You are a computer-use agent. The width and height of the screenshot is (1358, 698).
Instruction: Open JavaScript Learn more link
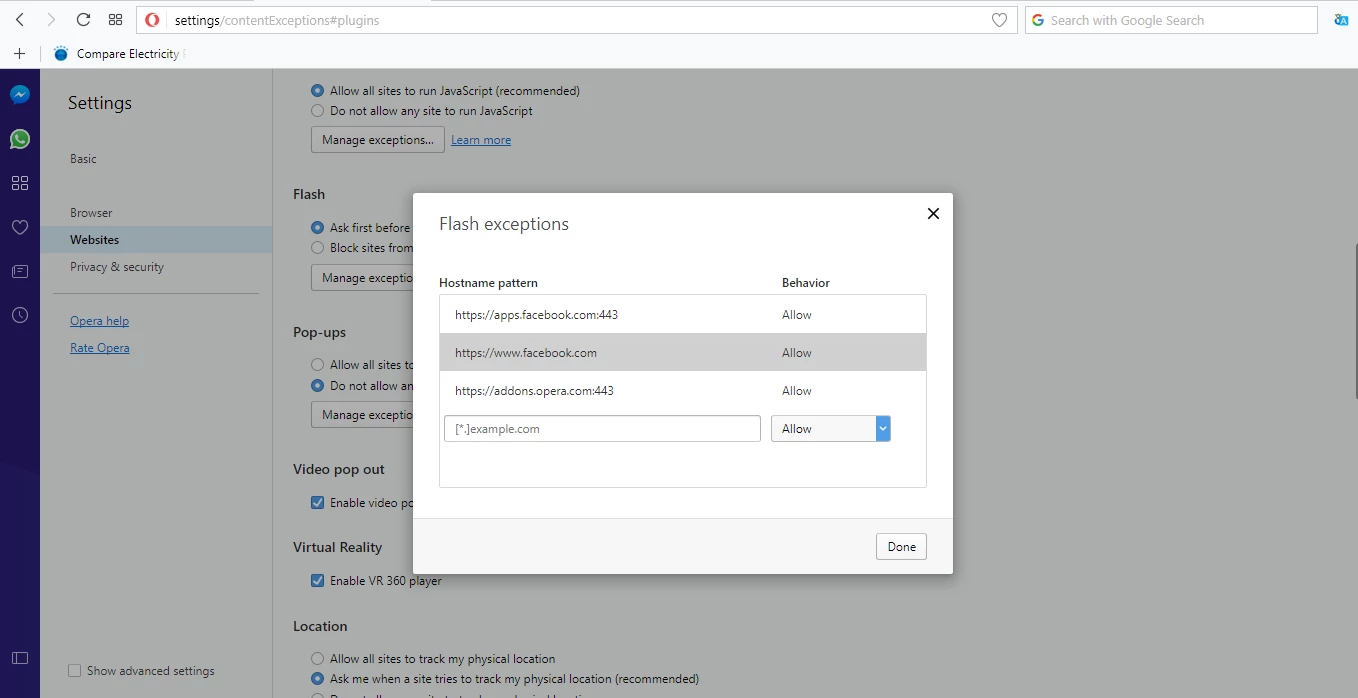pos(481,140)
